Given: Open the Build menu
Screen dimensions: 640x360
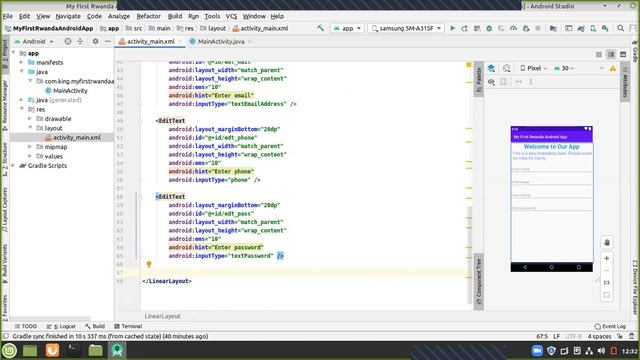Looking at the screenshot, I should click(x=175, y=16).
